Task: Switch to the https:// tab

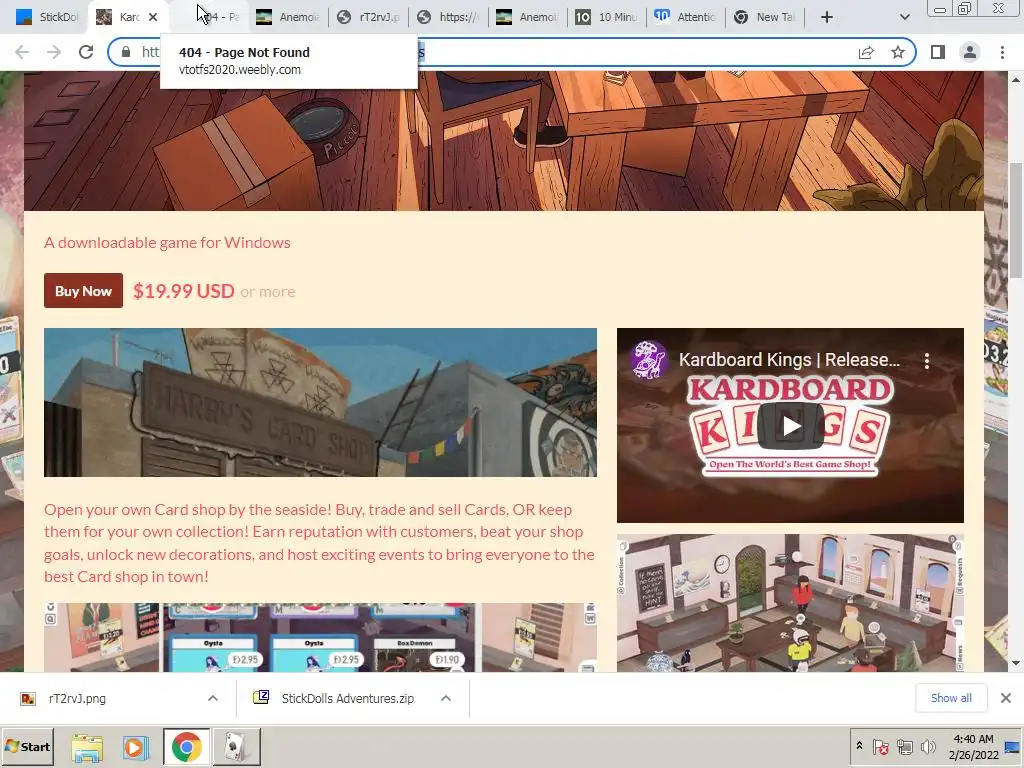Action: [449, 18]
